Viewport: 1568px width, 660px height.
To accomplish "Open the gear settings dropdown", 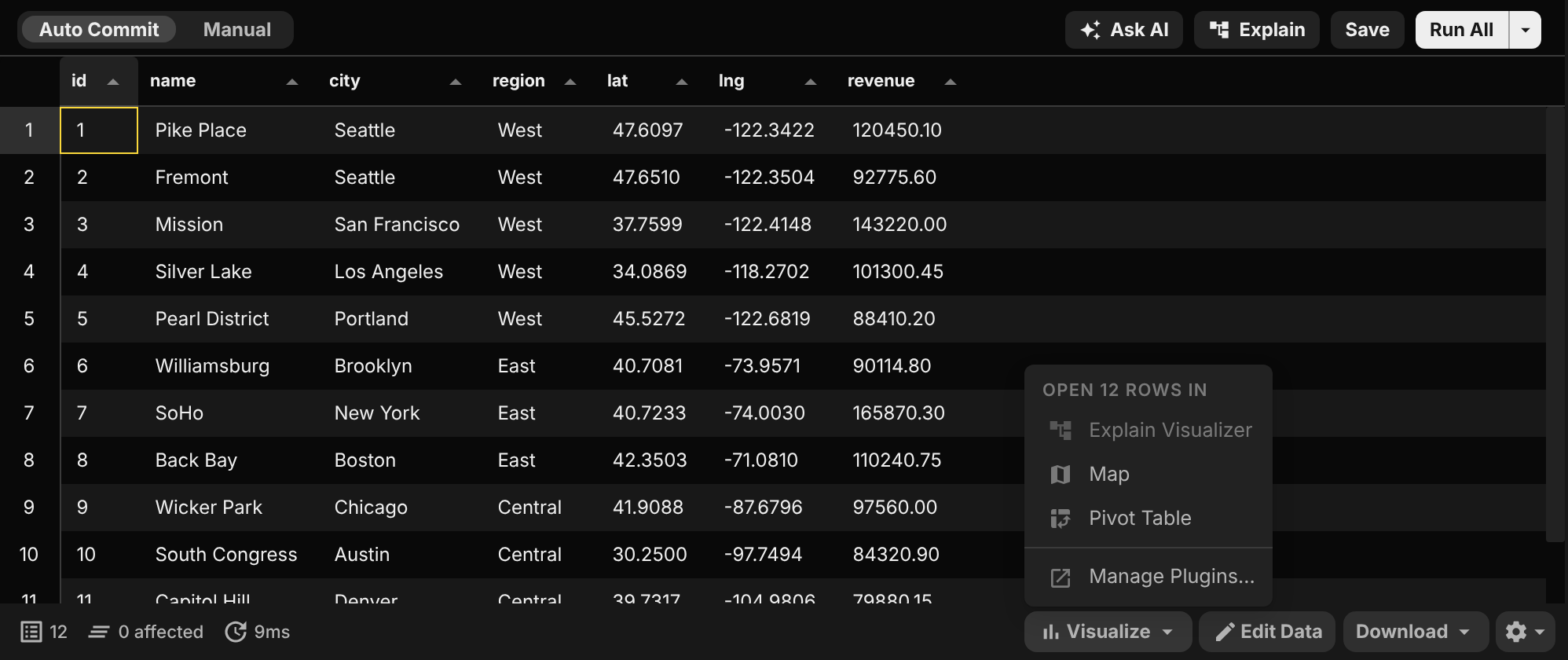I will point(1526,632).
